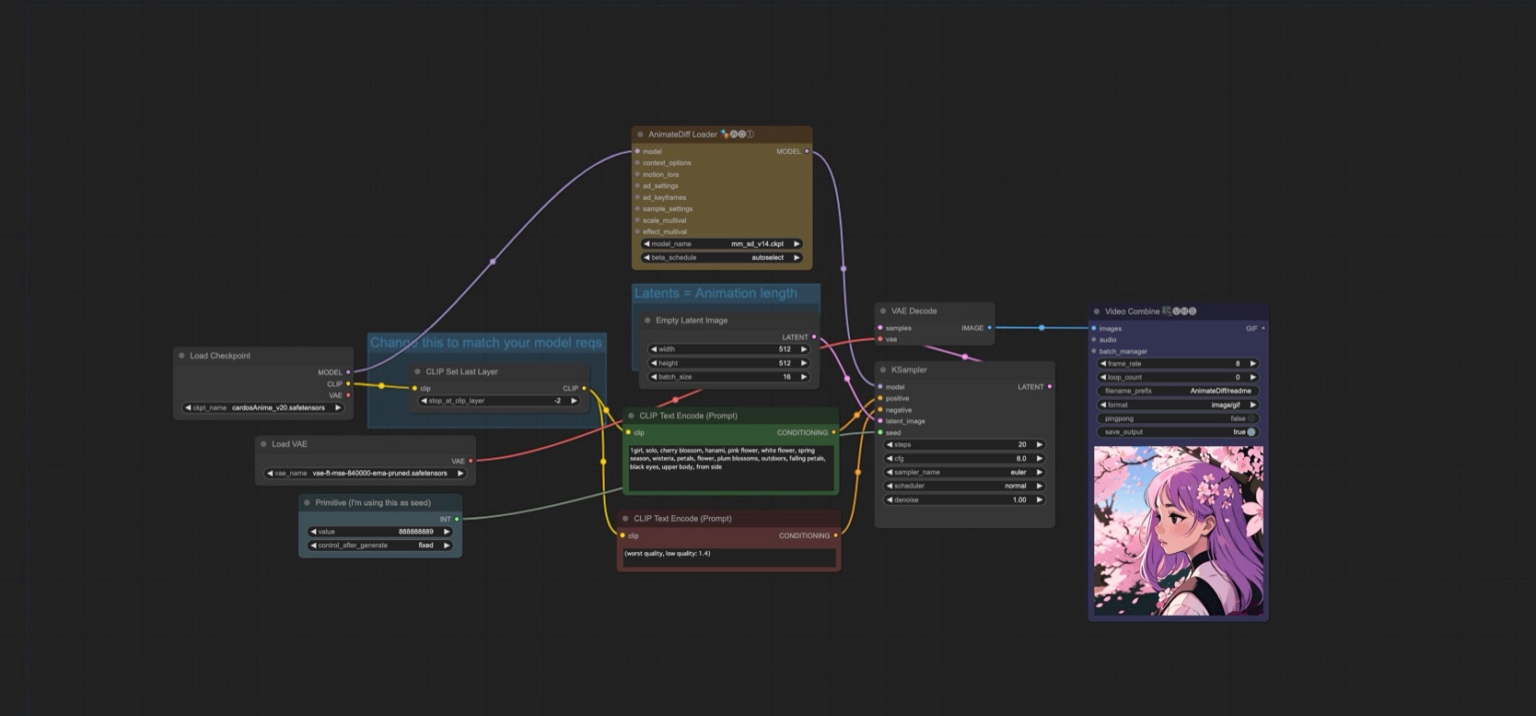Screen dimensions: 1536x716
Task: Click the MODEL output socket on AnimateDiff Loader
Action: (808, 151)
